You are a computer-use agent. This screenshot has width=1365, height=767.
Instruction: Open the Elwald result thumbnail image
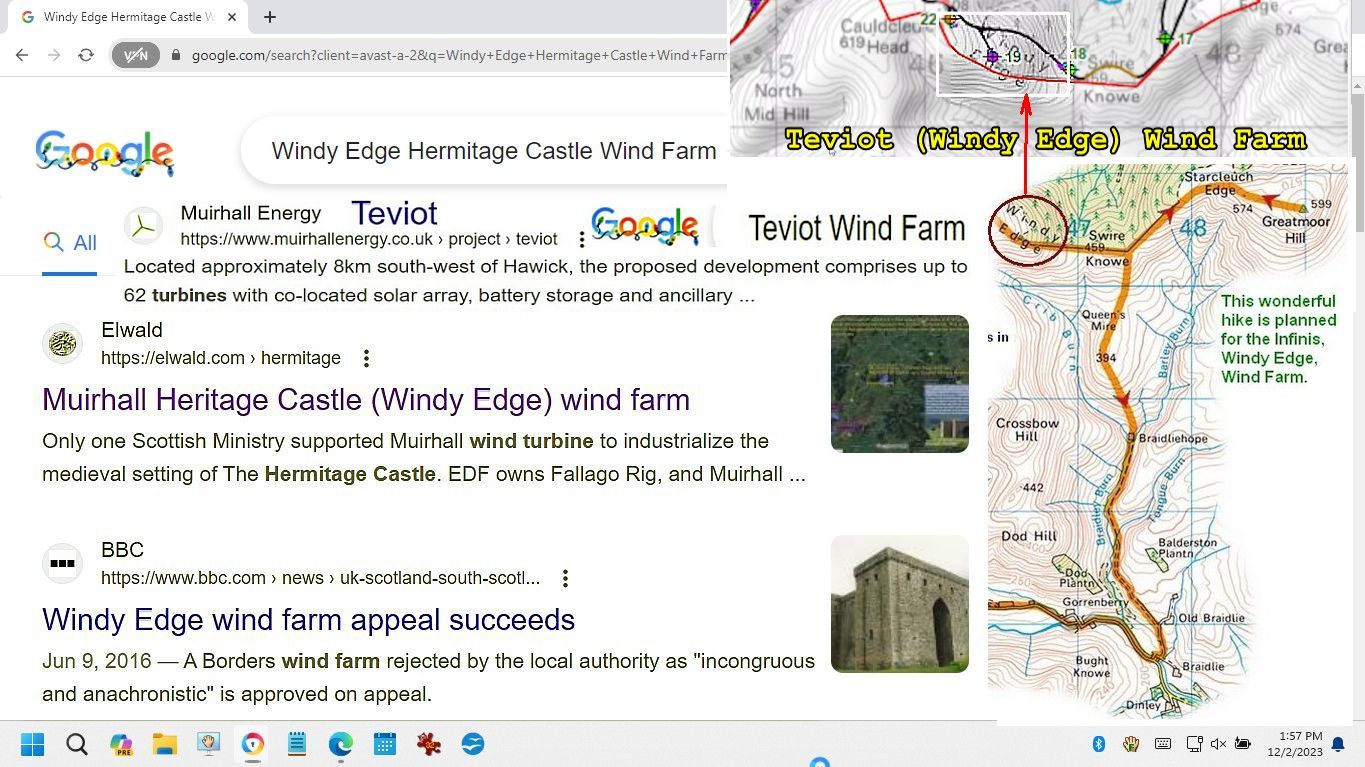pyautogui.click(x=900, y=384)
